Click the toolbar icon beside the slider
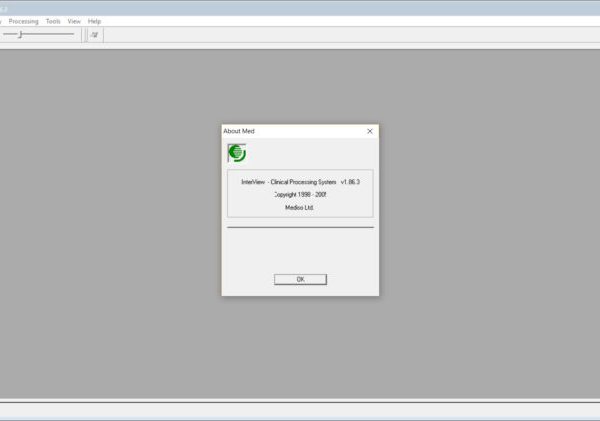The height and width of the screenshot is (421, 600). point(94,35)
